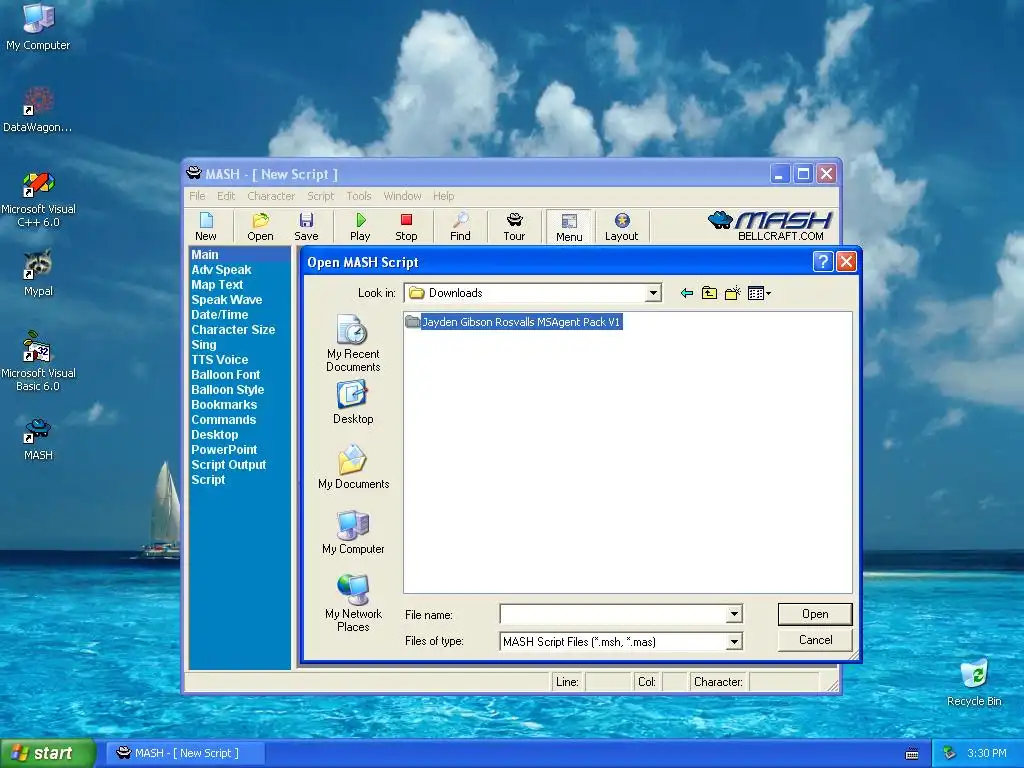Click the Recycle Bin desktop icon
Screen dimensions: 1024x768
pos(974,683)
